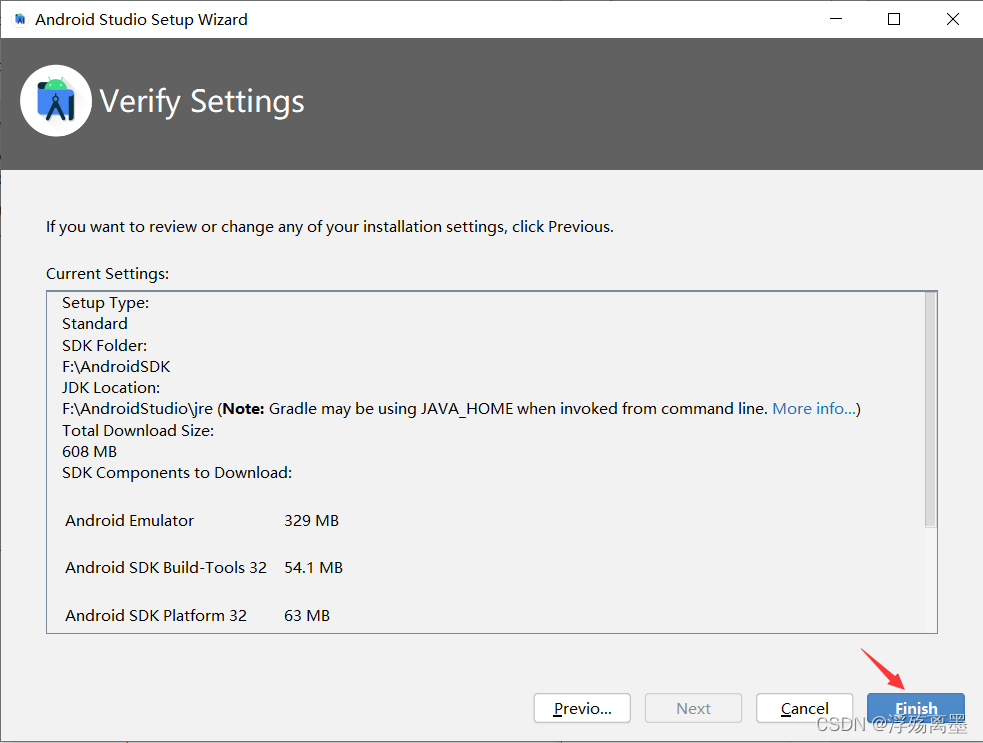
Task: Click the Finish button
Action: click(915, 708)
